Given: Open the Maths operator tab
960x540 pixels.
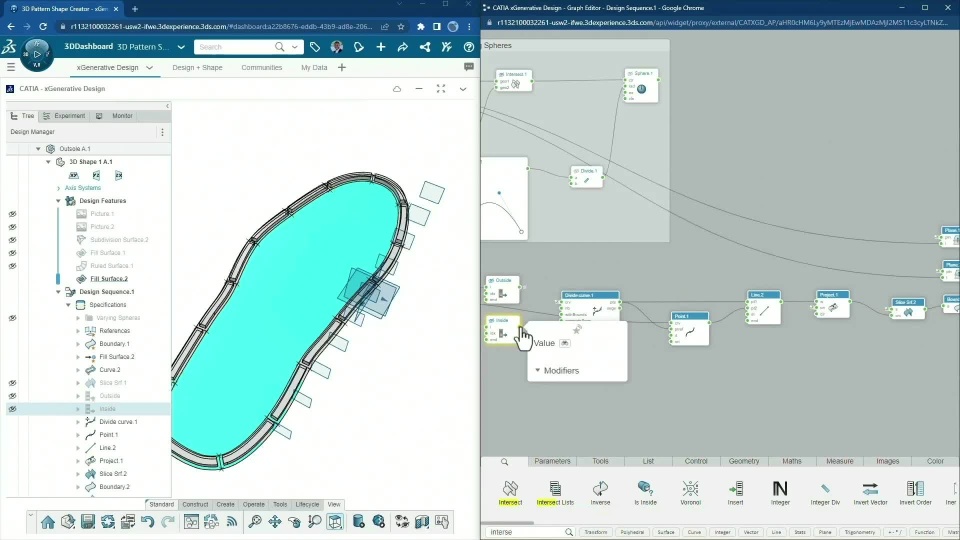Looking at the screenshot, I should coord(792,461).
